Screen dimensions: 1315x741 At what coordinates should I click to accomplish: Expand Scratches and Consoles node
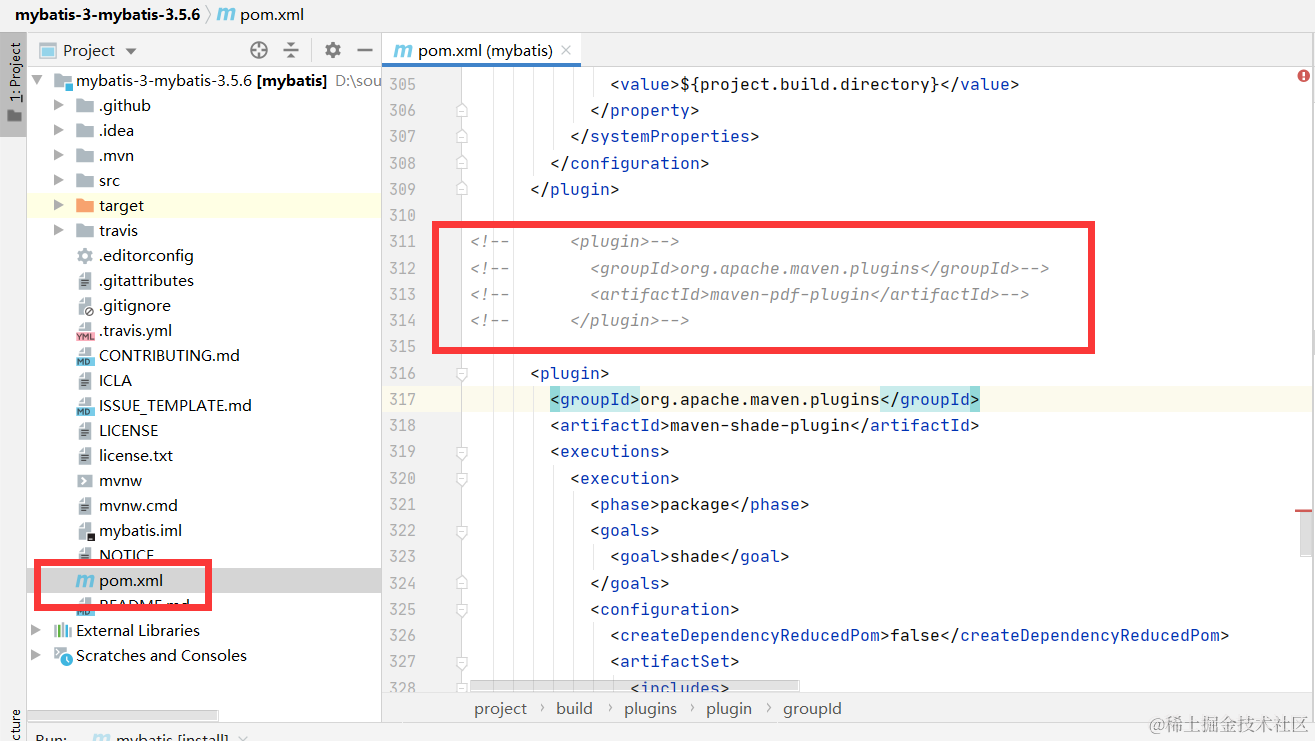click(x=37, y=655)
